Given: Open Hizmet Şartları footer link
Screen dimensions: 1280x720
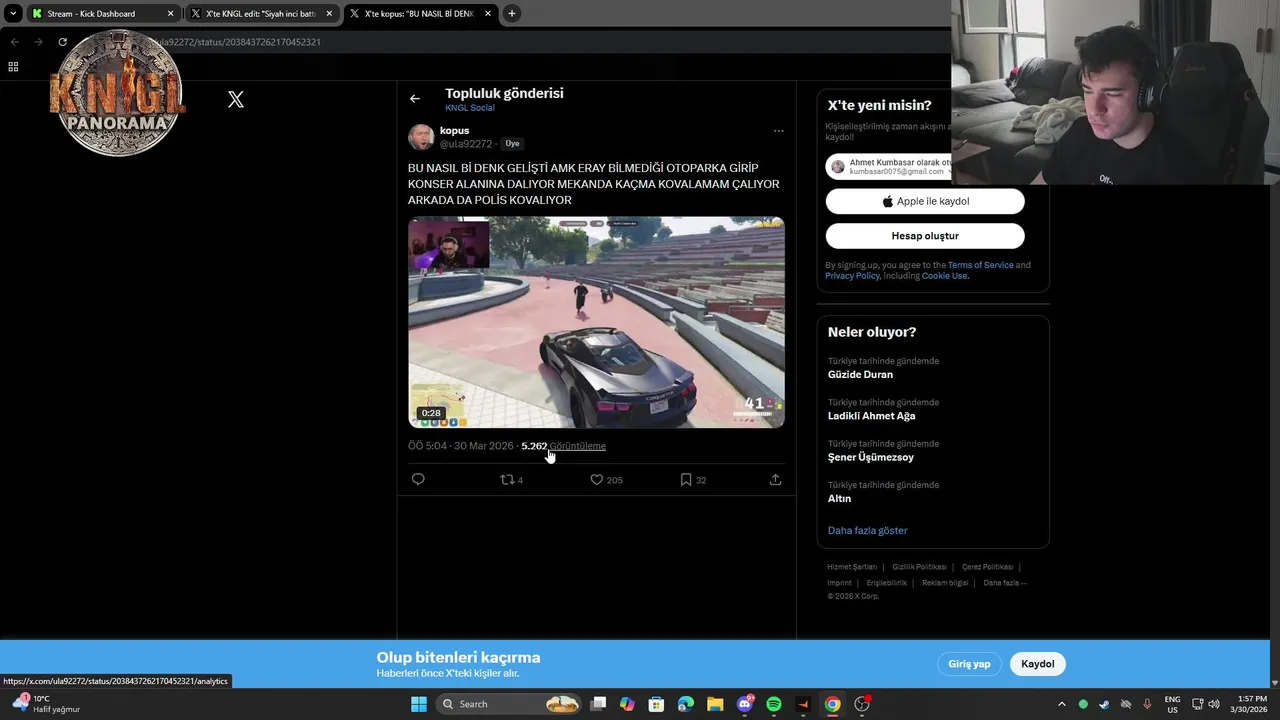Looking at the screenshot, I should (x=851, y=567).
